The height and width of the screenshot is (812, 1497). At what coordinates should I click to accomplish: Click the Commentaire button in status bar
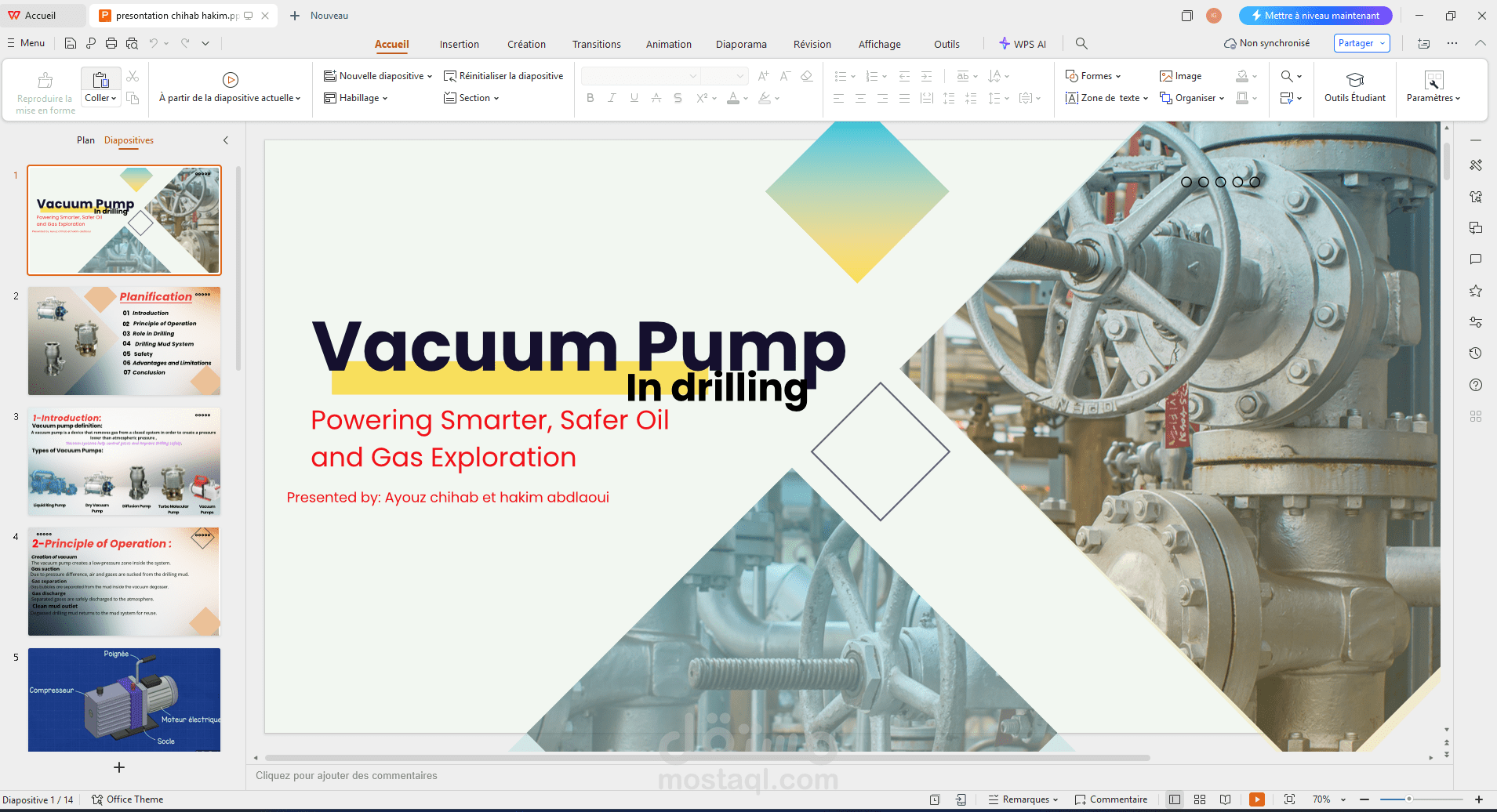(1111, 799)
